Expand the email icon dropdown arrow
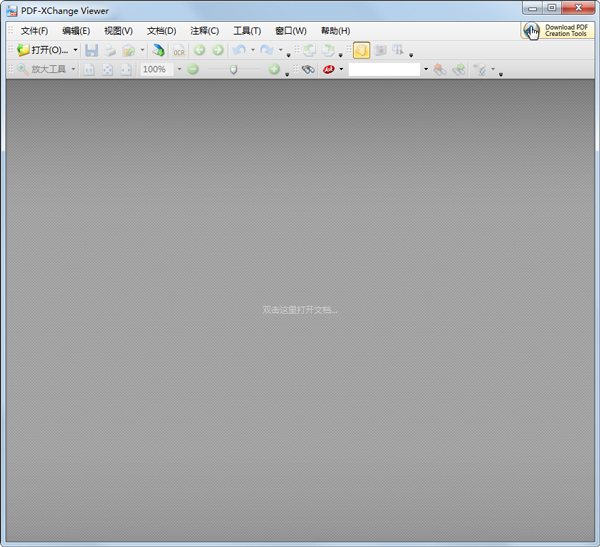 click(x=142, y=50)
